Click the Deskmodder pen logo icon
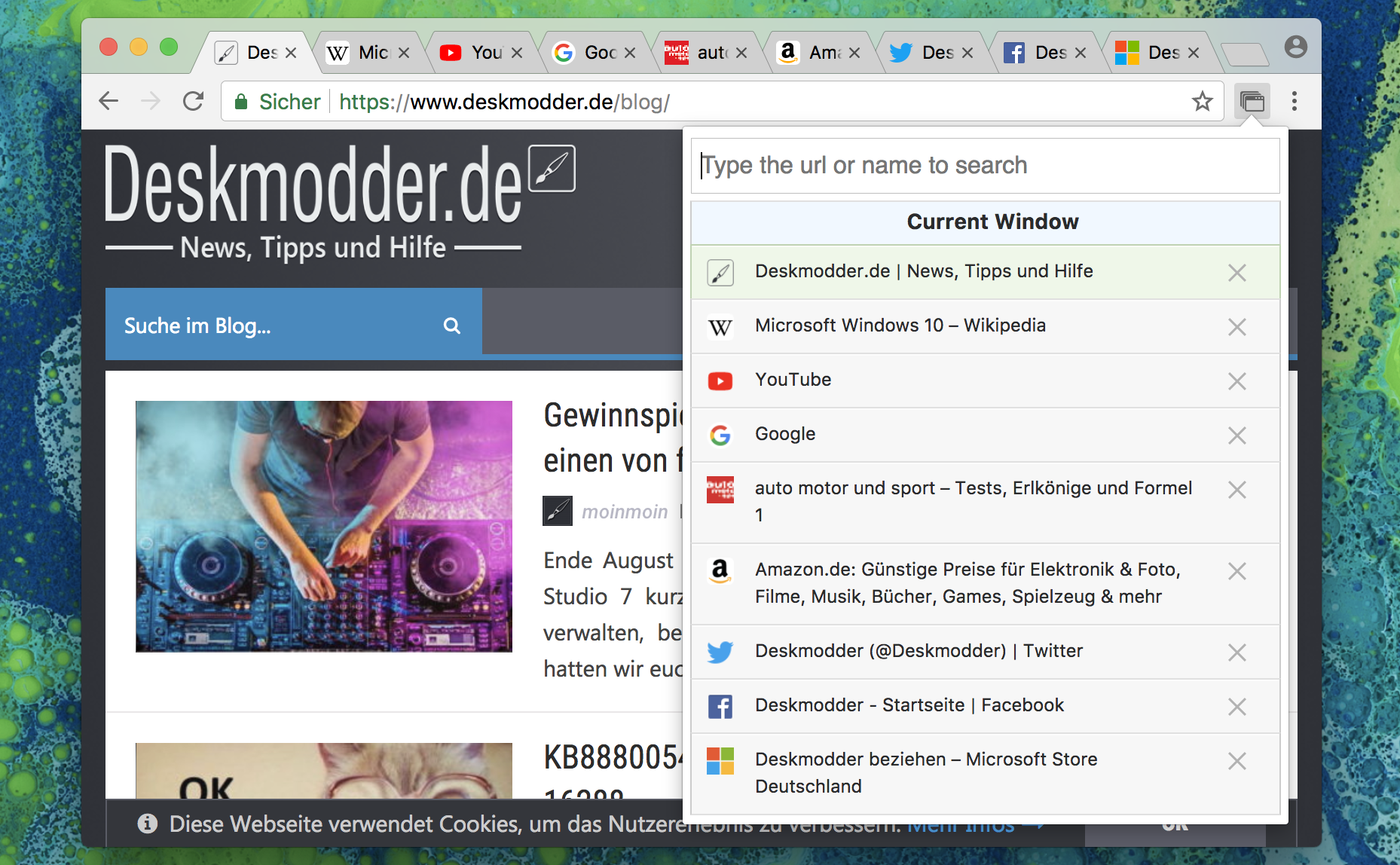This screenshot has height=865, width=1400. coord(552,169)
